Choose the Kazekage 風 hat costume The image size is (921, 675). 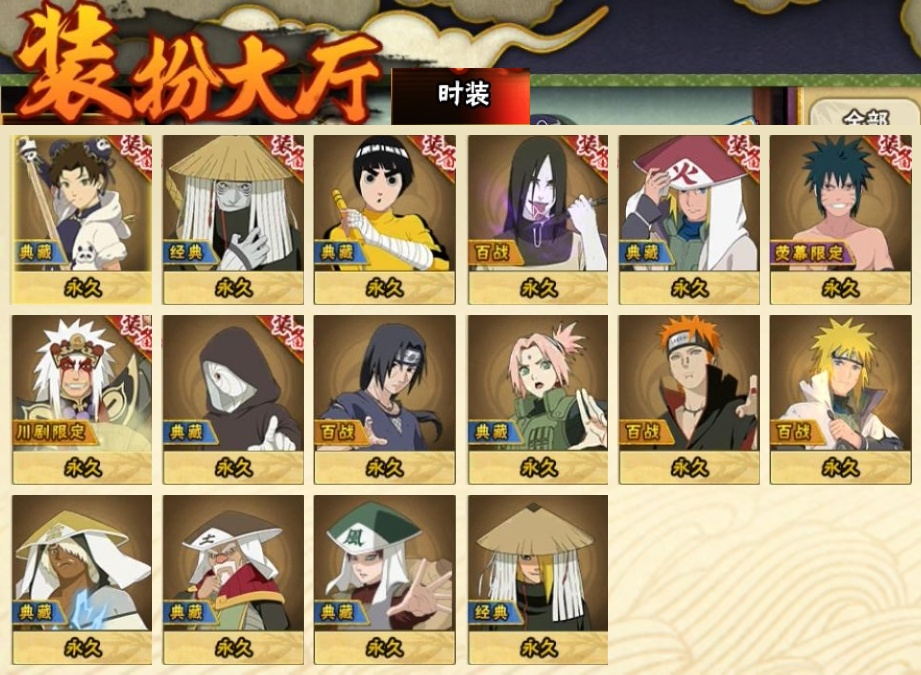pos(385,580)
